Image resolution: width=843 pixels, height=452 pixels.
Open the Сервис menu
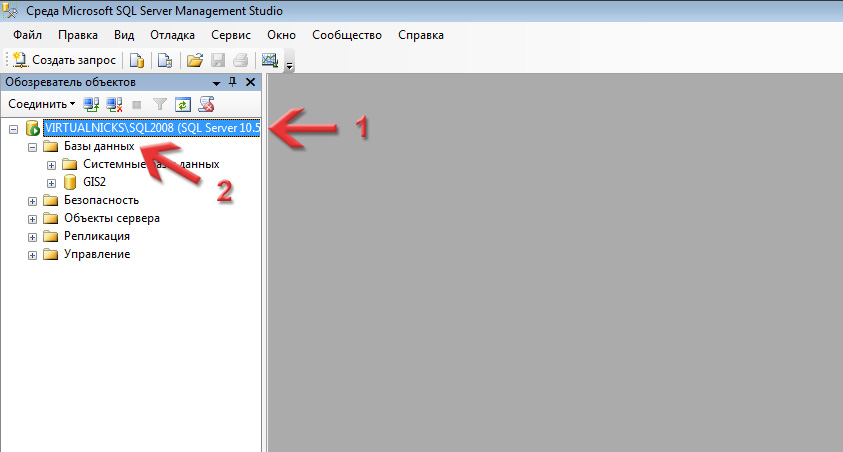click(x=231, y=35)
